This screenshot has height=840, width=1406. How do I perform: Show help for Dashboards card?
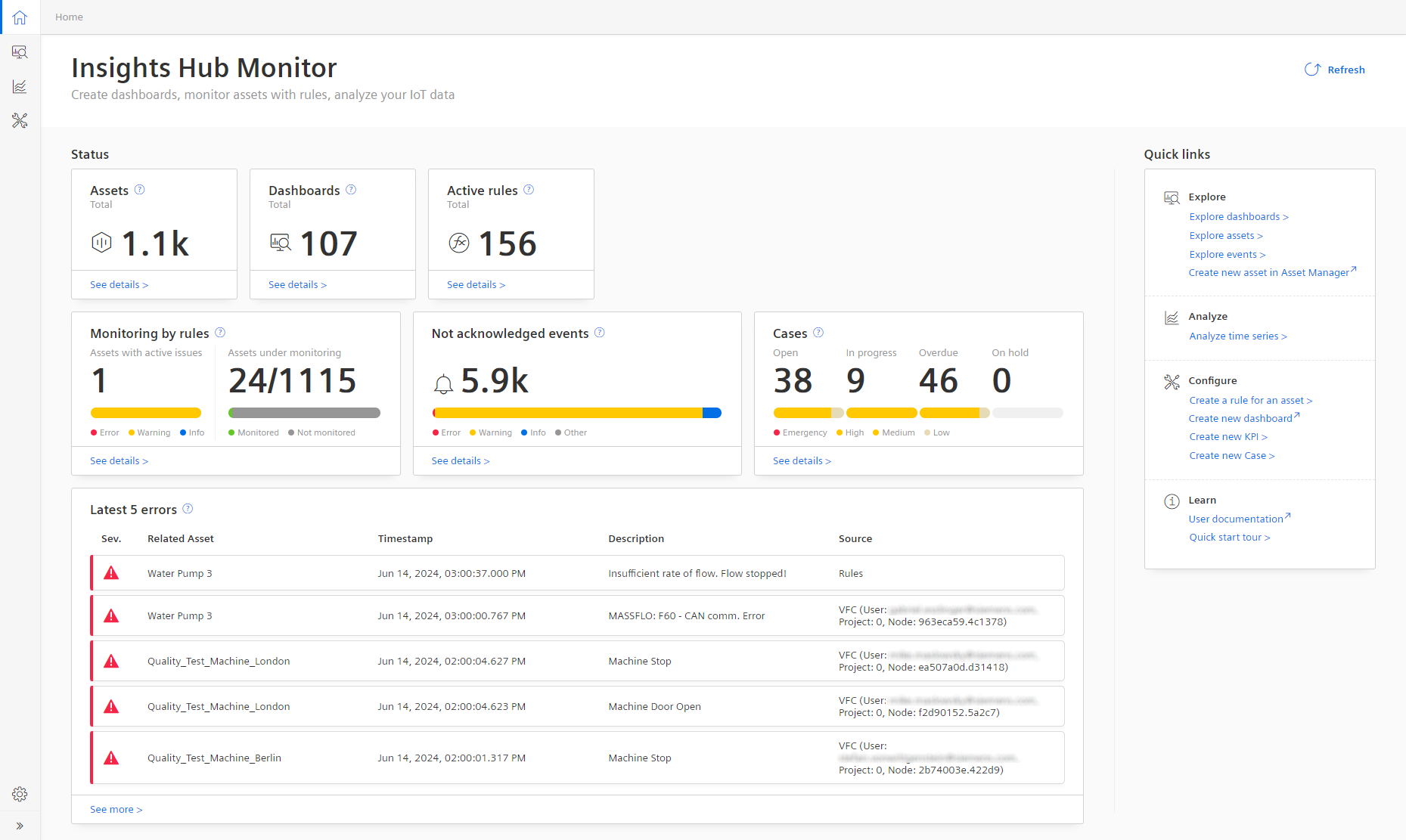click(x=351, y=190)
